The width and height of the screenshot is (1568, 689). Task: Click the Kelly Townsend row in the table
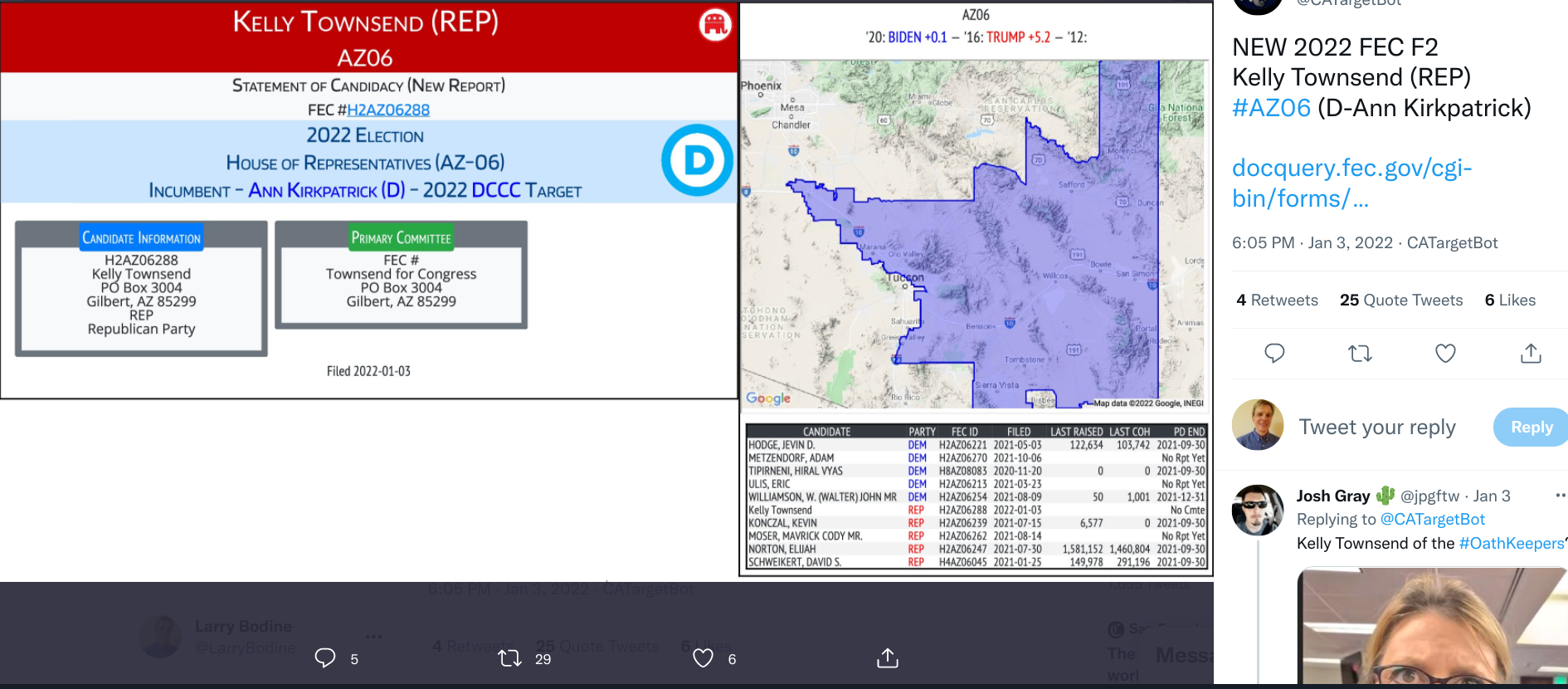coord(976,510)
